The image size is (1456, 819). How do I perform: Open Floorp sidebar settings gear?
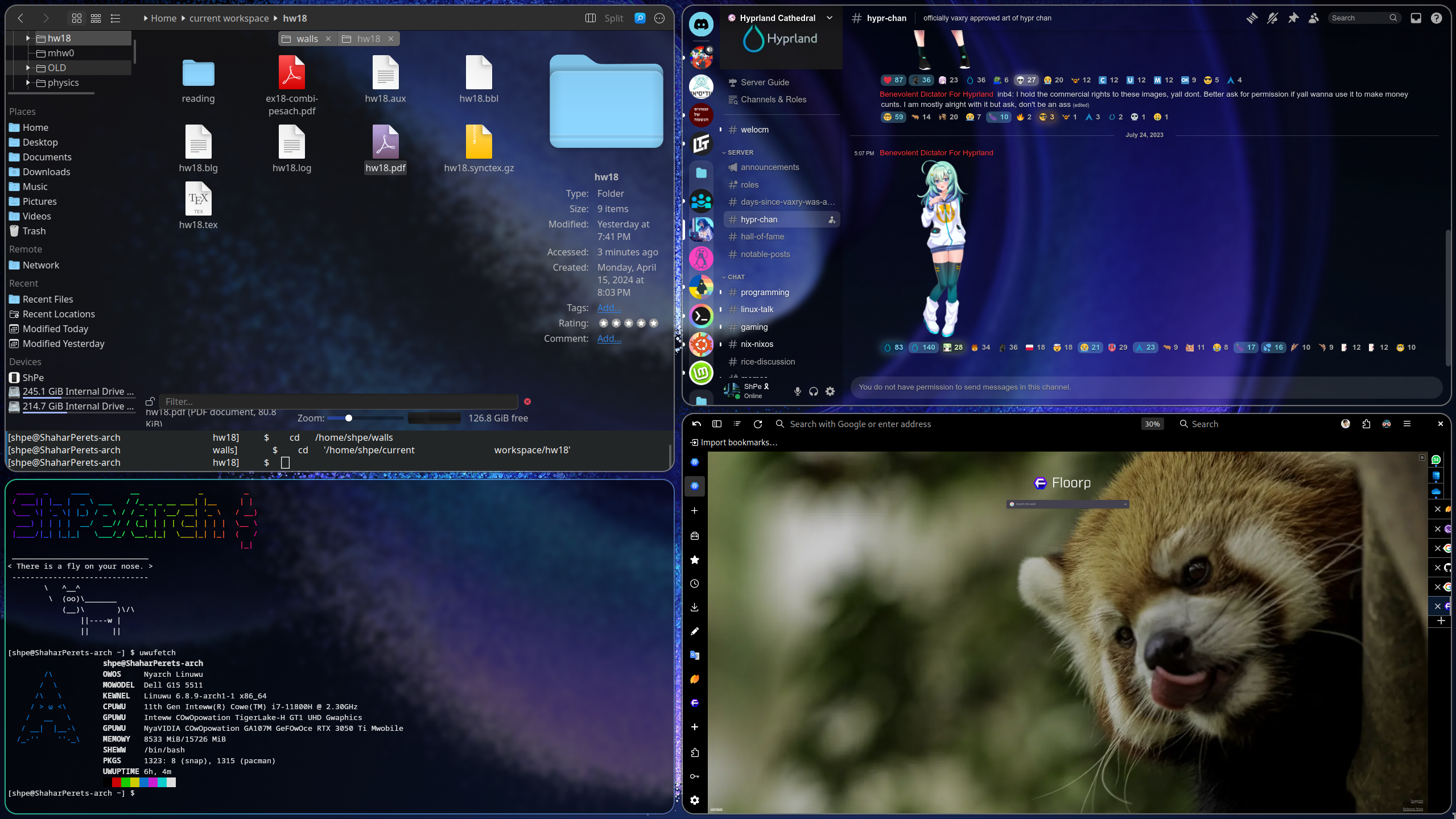point(695,801)
